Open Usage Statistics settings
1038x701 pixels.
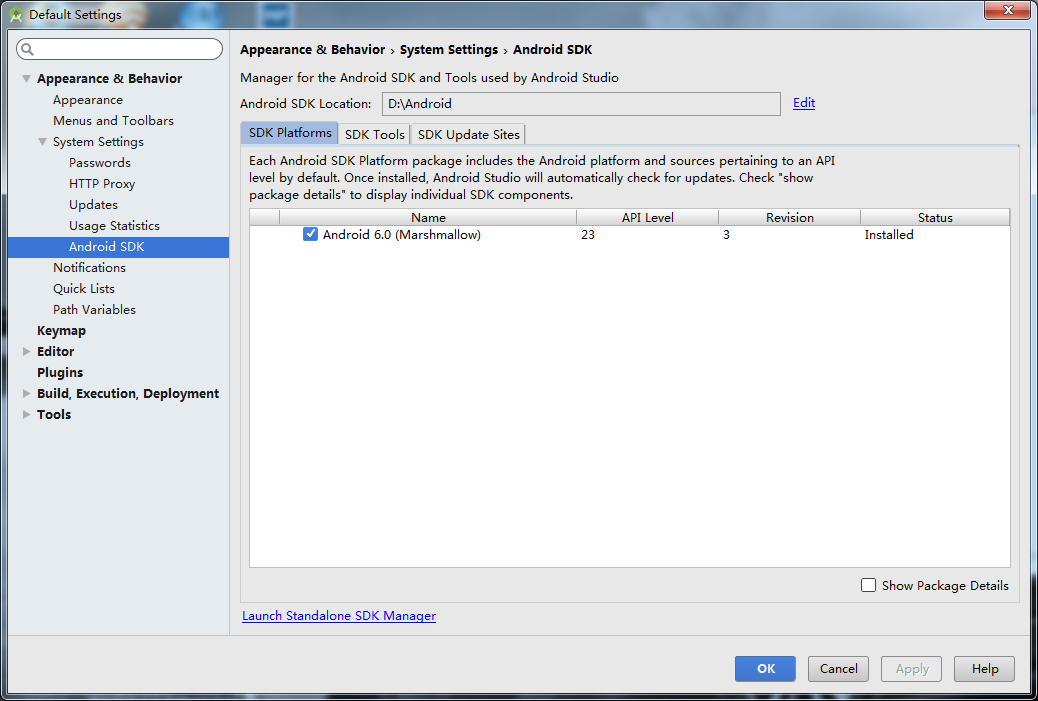[115, 226]
